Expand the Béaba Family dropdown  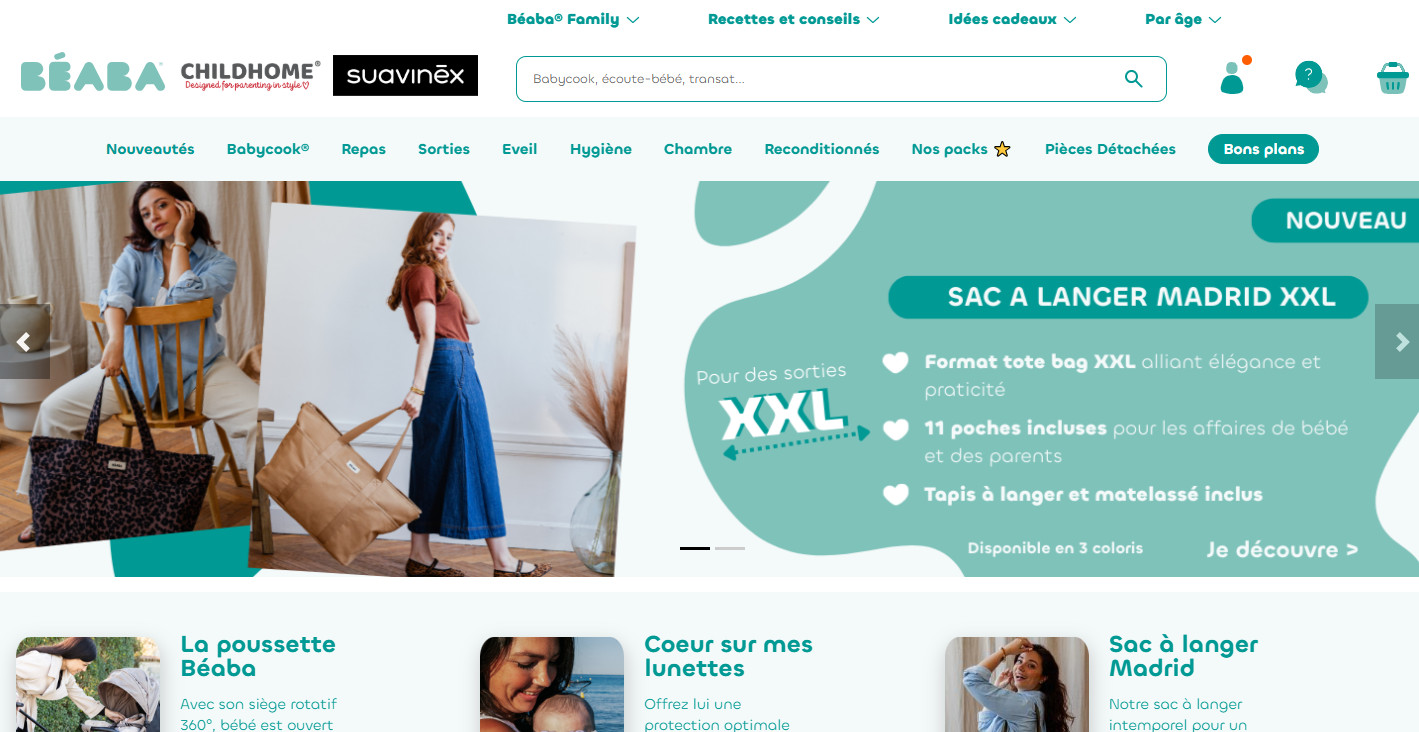573,19
